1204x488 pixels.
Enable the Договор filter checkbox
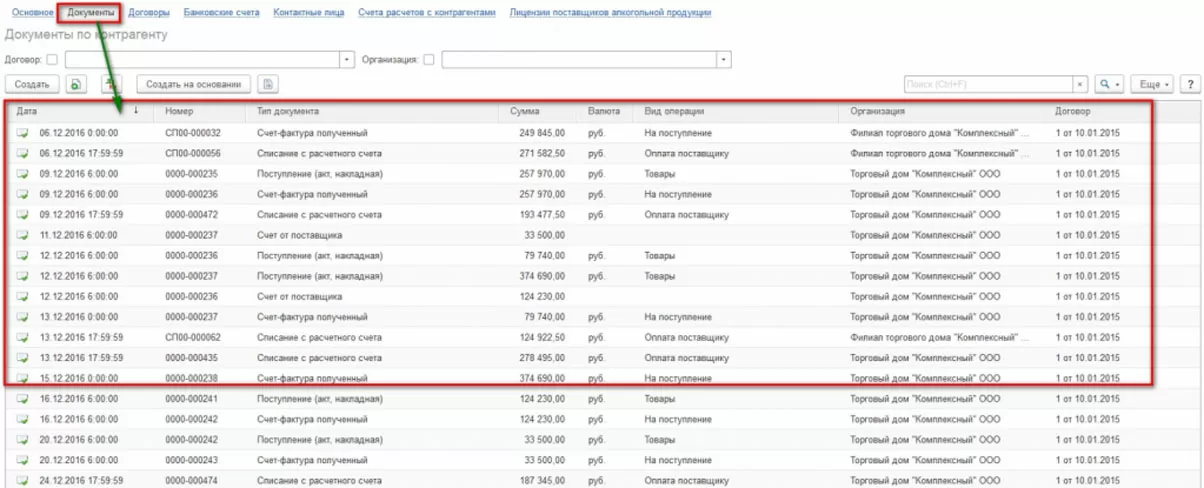(52, 60)
